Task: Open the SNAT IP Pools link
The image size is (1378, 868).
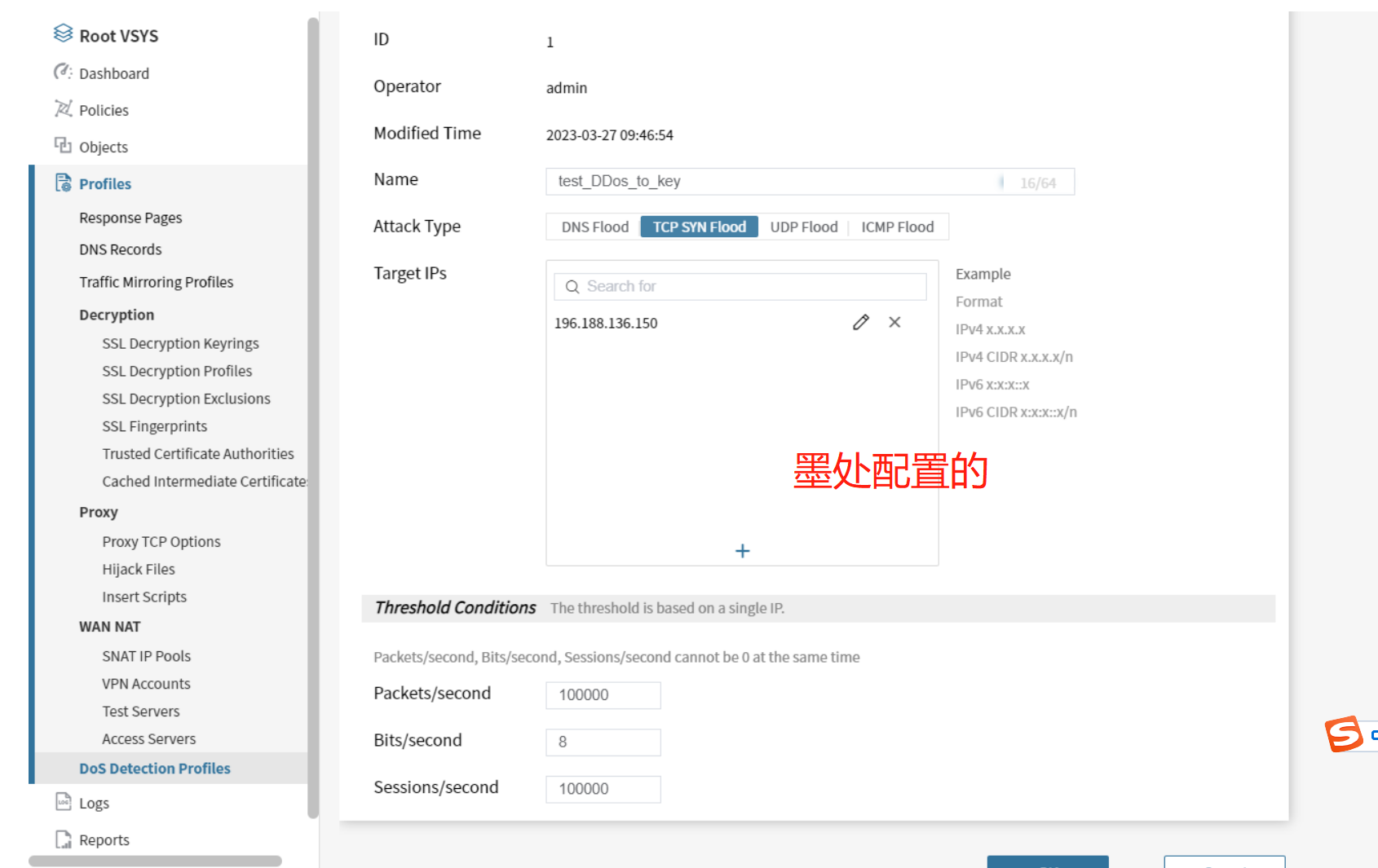Action: coord(147,656)
